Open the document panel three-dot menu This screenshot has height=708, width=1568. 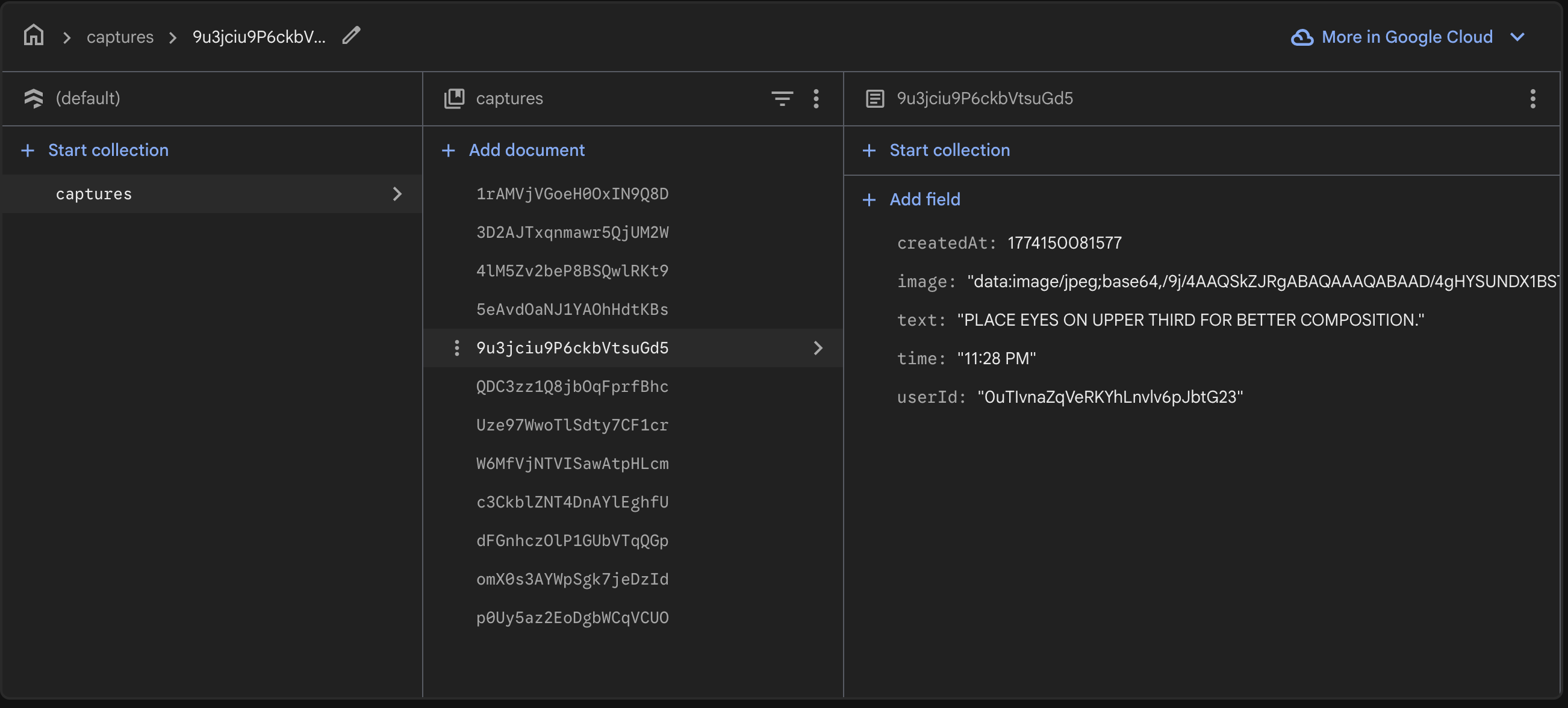1532,98
